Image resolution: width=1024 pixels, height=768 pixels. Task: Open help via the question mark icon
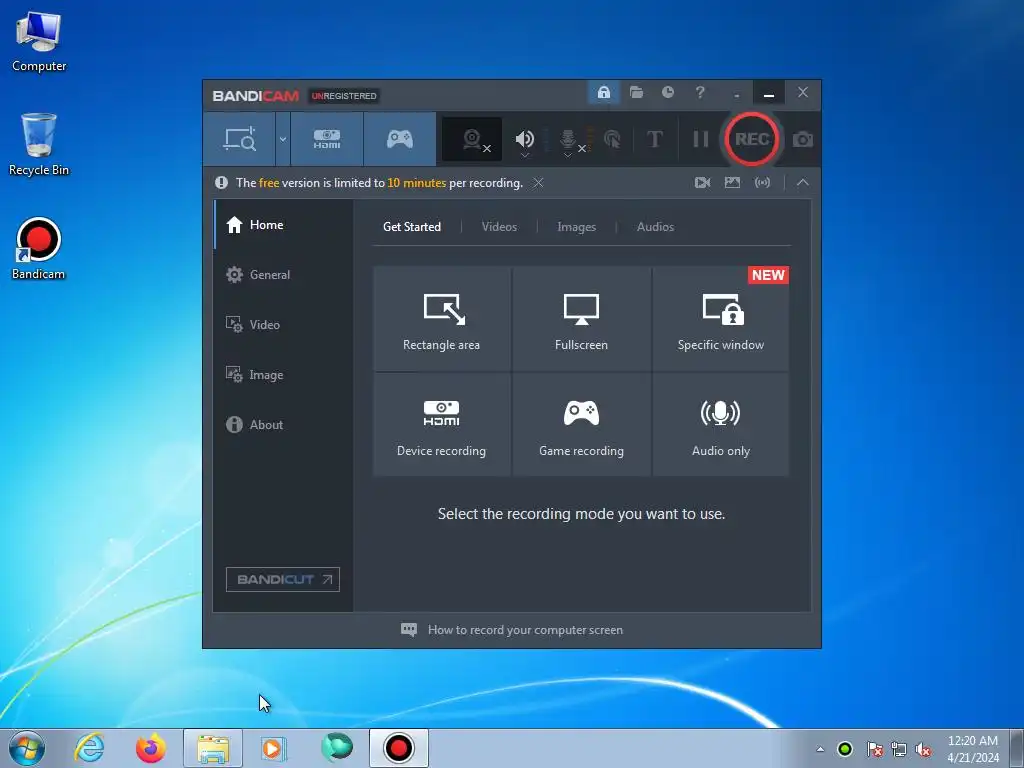[700, 93]
